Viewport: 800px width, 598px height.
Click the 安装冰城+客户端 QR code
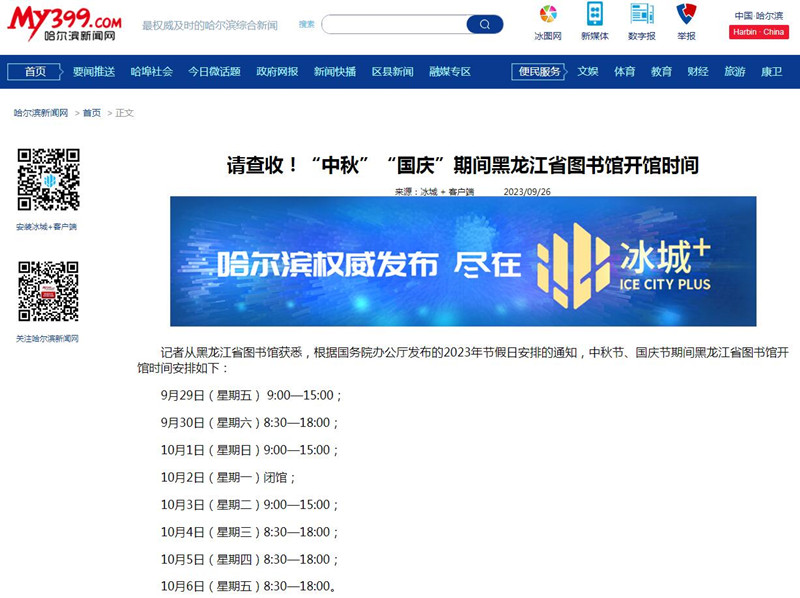click(48, 180)
